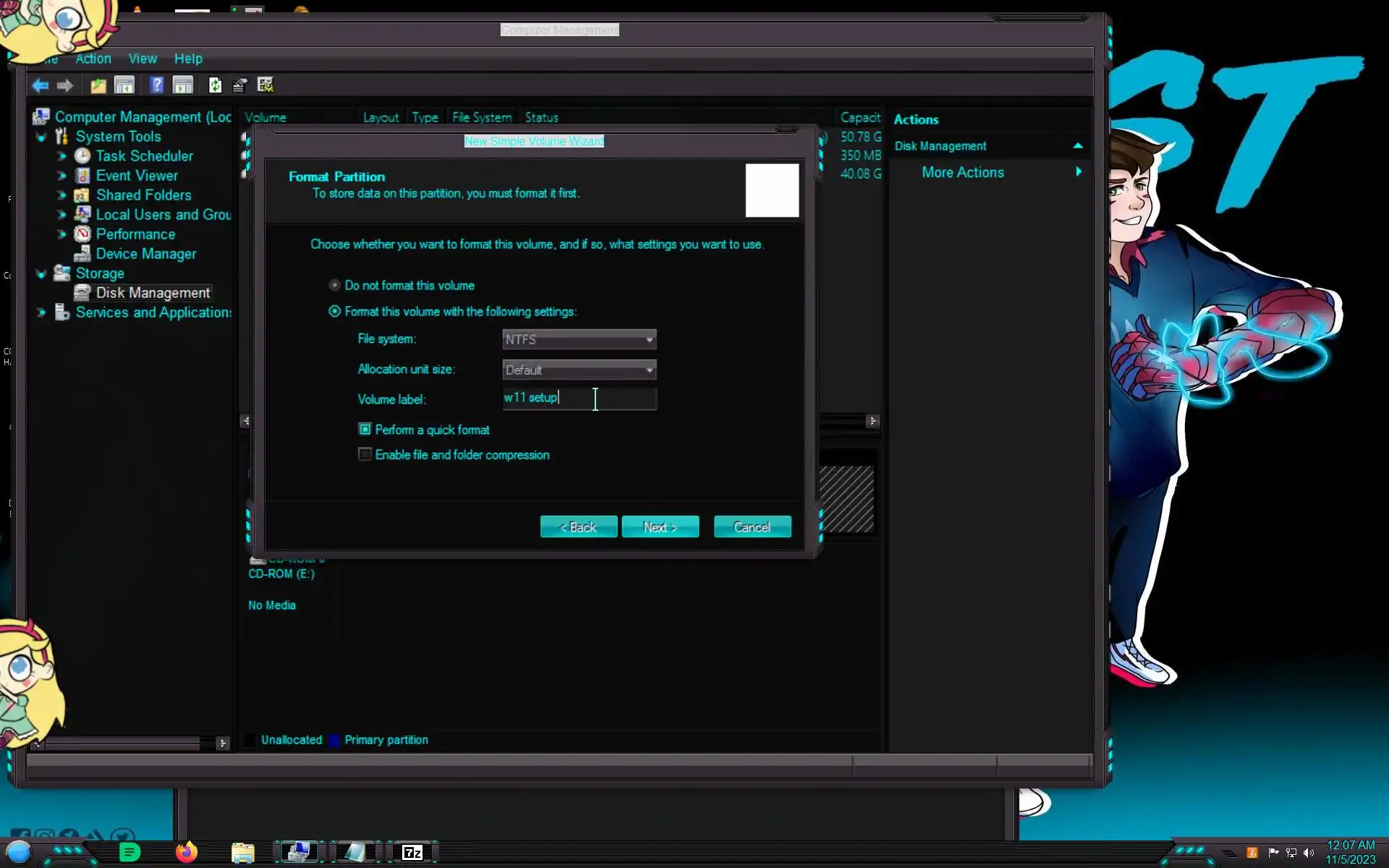The height and width of the screenshot is (868, 1389).
Task: Open the Action menu
Action: click(93, 59)
